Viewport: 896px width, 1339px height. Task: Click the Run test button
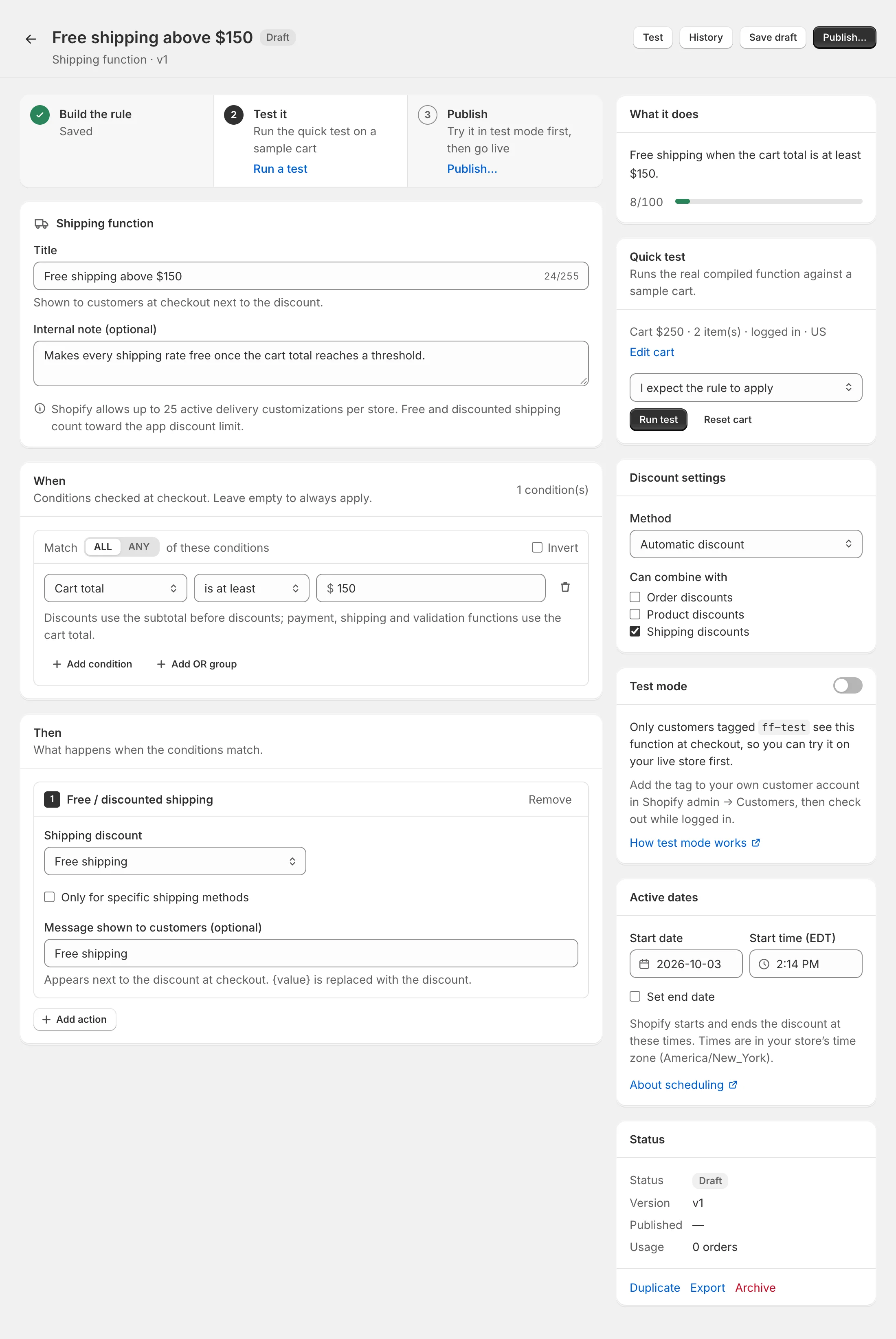658,420
